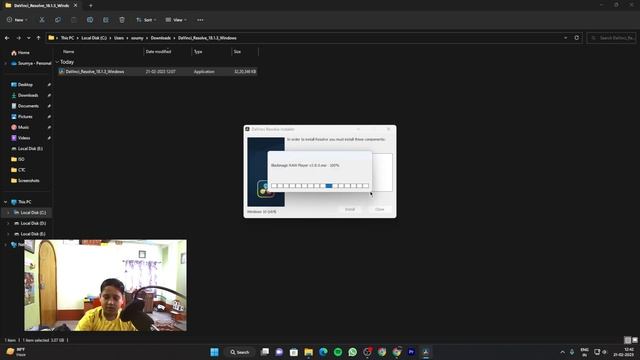Screen dimensions: 640x360
Task: Expand Local Disk (D:) tree node
Action: [8, 223]
